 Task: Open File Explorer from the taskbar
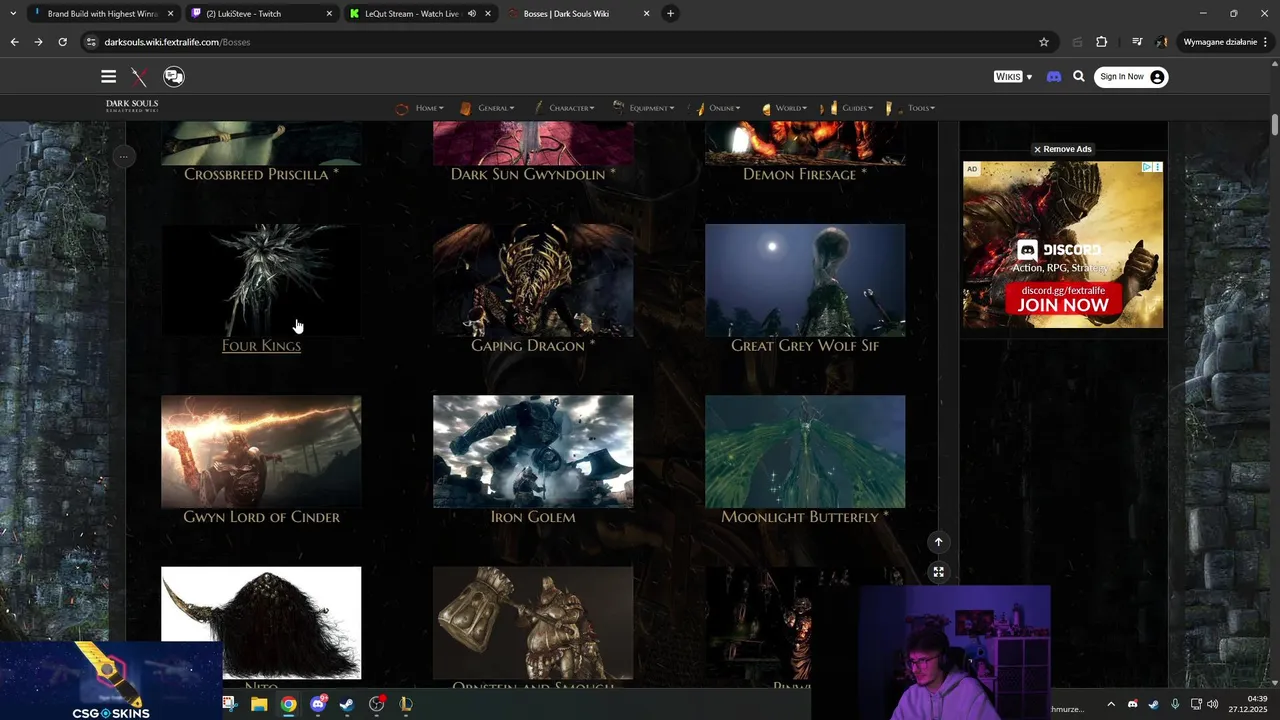click(259, 704)
